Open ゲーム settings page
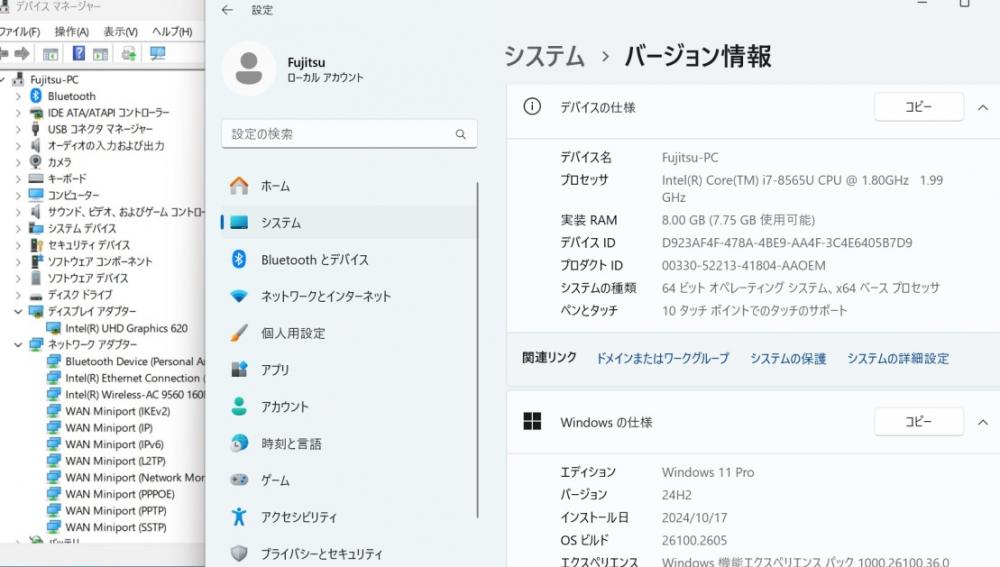 pyautogui.click(x=349, y=480)
